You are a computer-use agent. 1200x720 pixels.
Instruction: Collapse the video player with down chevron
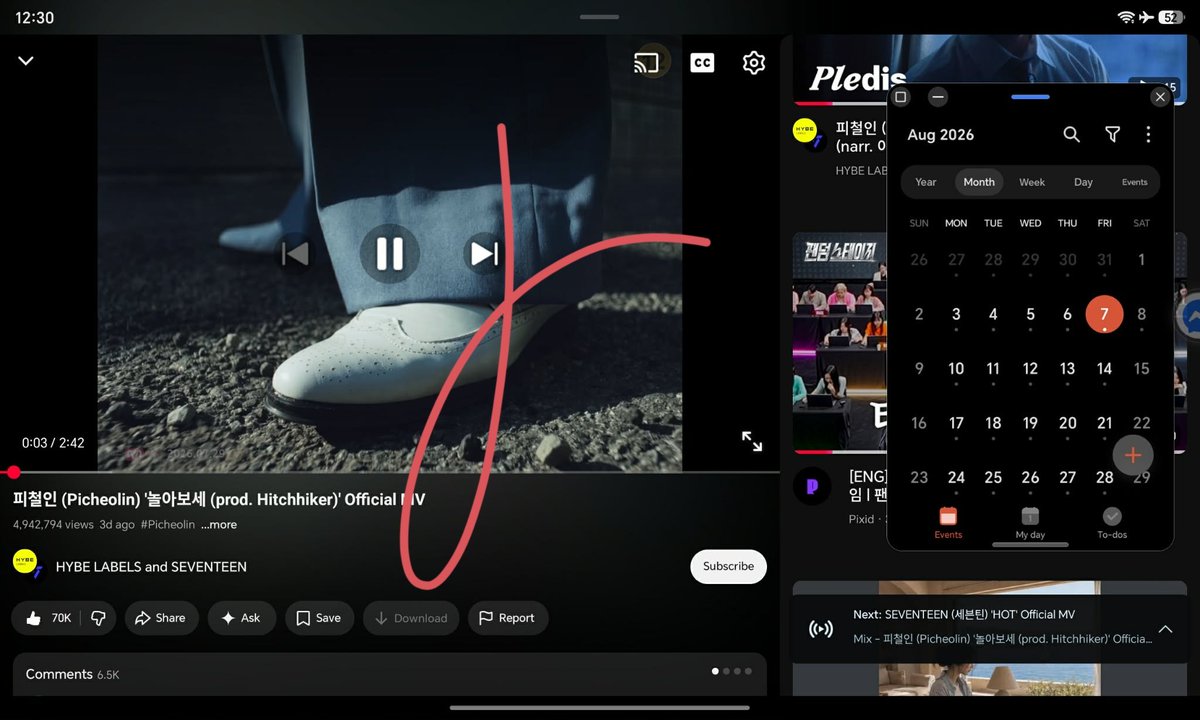[x=26, y=61]
